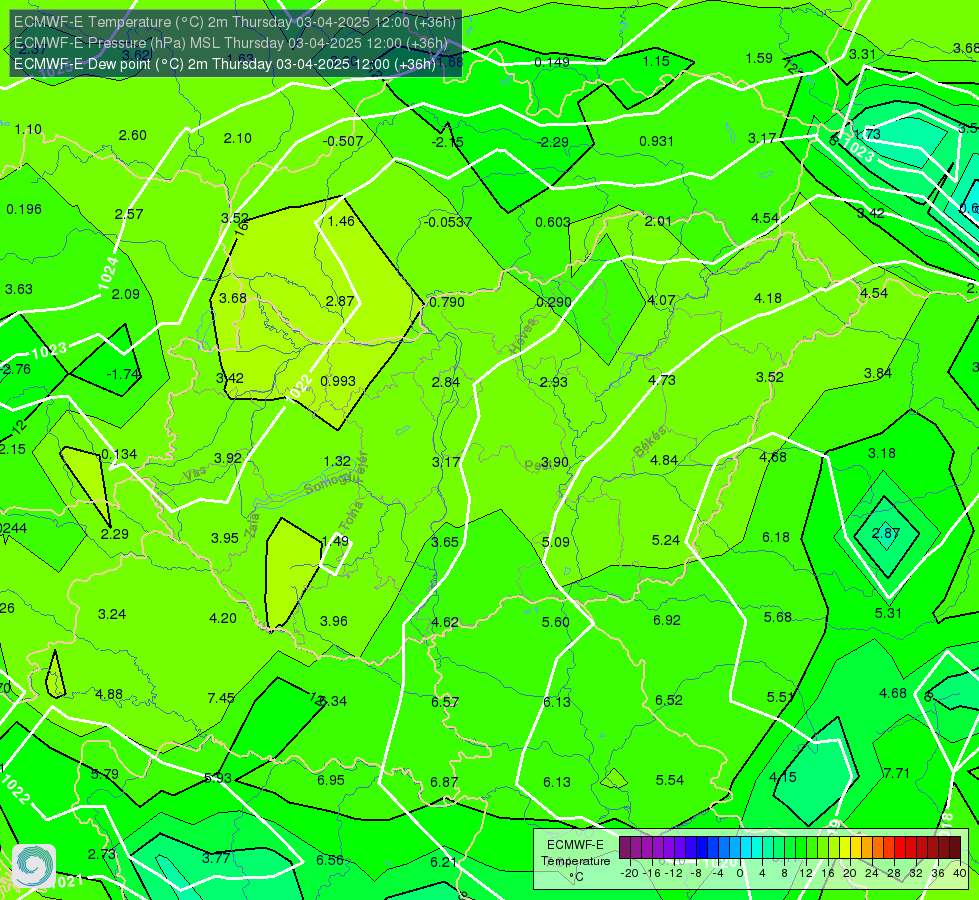Image resolution: width=979 pixels, height=900 pixels.
Task: Click the 1024 isobar label
Action: 108,274
